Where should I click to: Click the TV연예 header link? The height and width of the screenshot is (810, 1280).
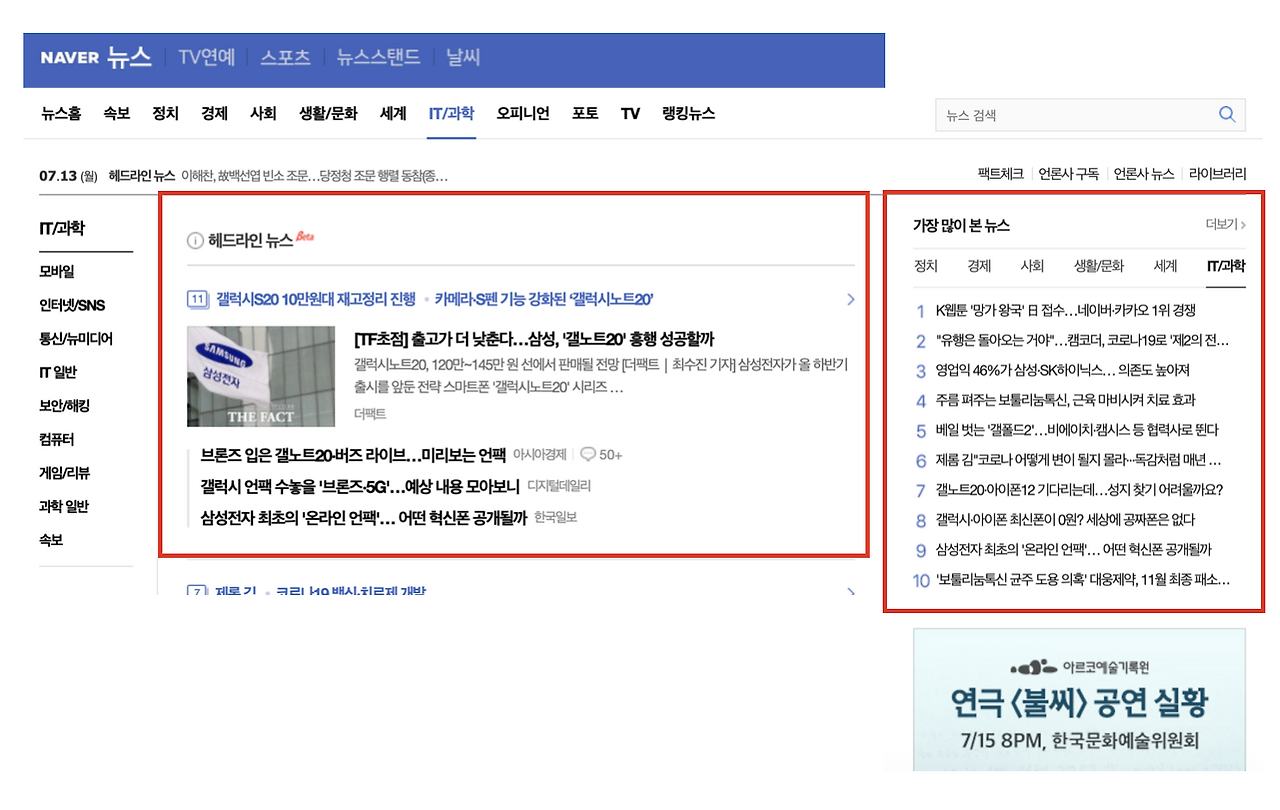[207, 57]
